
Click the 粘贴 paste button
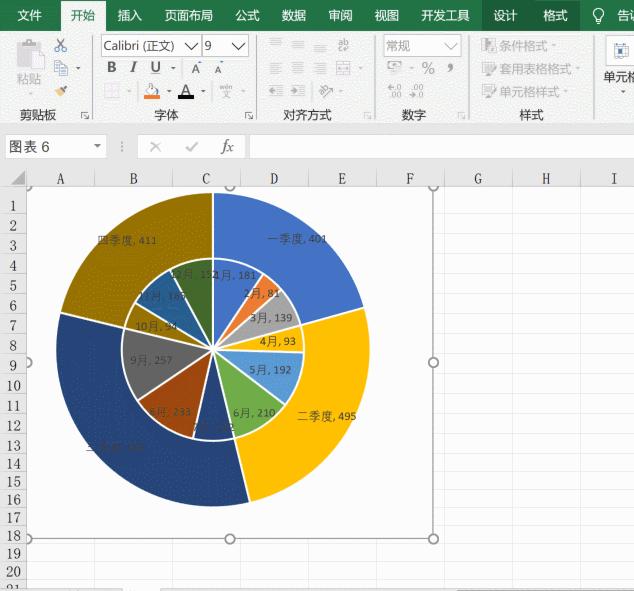point(29,65)
